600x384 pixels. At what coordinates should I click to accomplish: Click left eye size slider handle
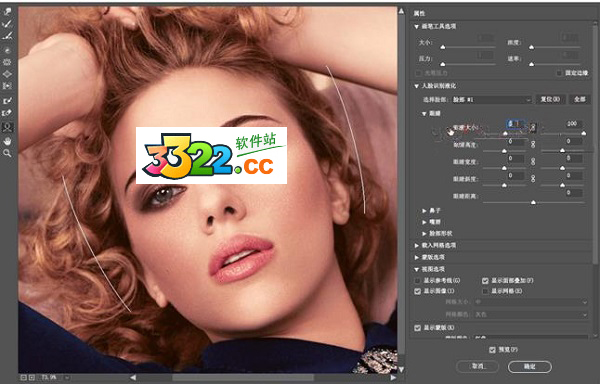(505, 133)
